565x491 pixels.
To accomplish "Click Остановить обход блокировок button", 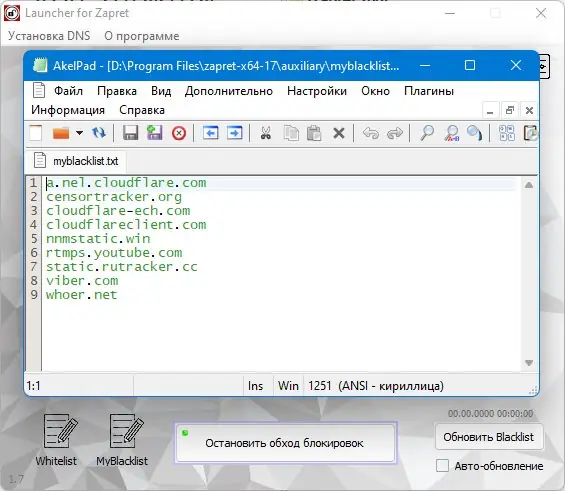I will coord(286,443).
